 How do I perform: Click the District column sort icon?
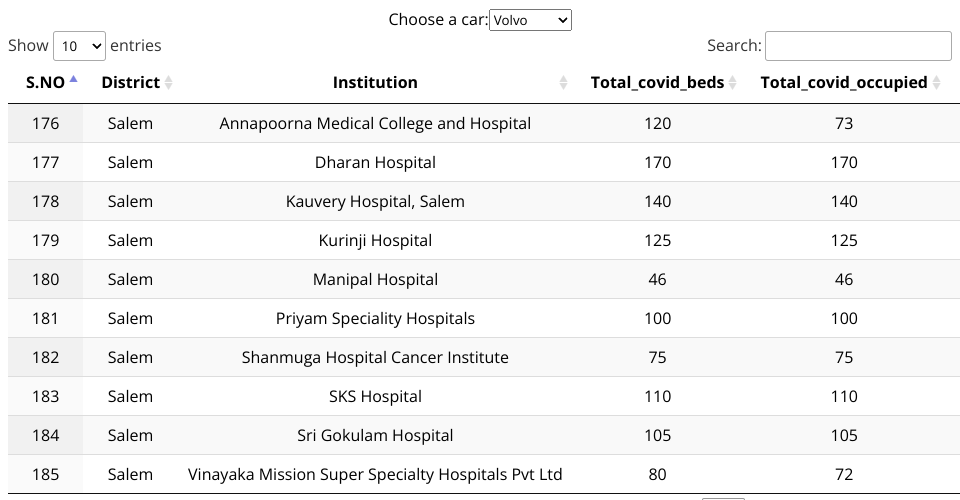(168, 83)
